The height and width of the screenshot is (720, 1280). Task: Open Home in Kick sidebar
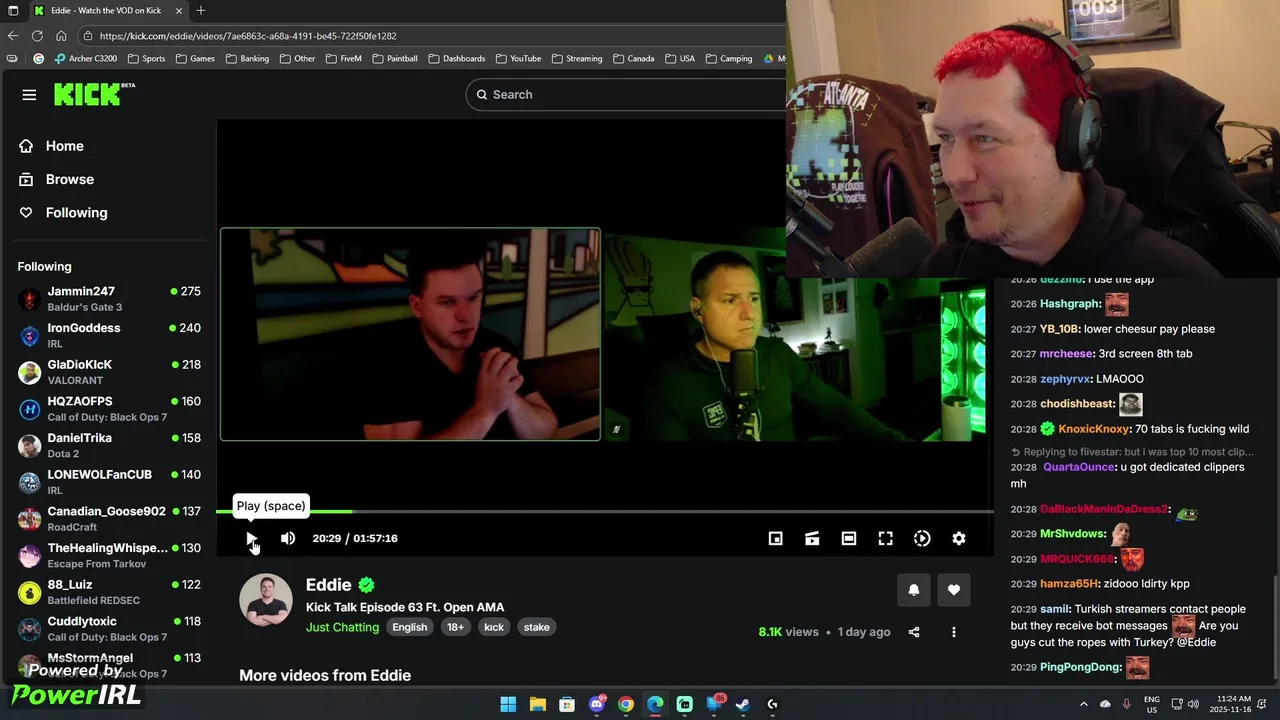pos(64,146)
